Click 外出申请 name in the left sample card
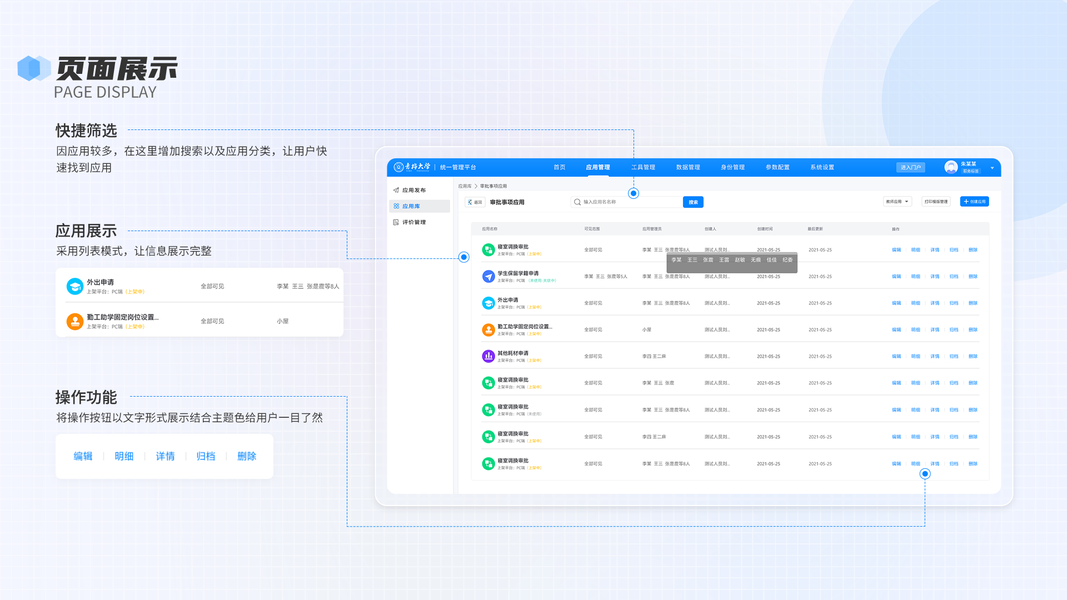This screenshot has width=1067, height=600. coord(100,282)
